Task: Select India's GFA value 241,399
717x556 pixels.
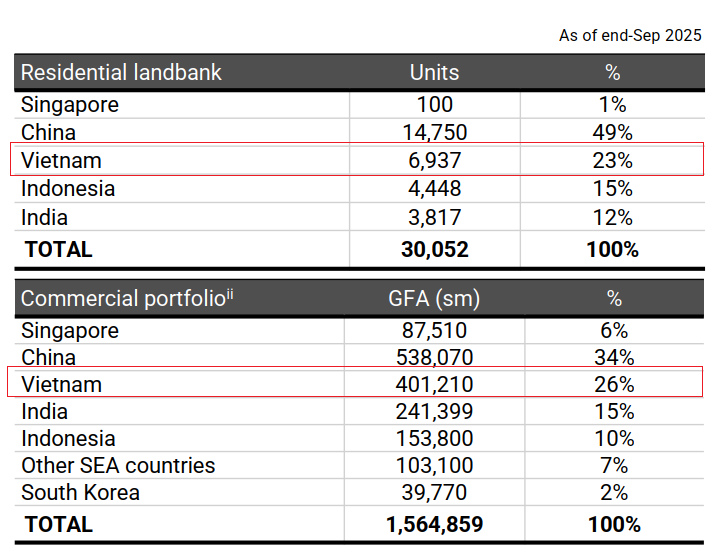Action: click(x=434, y=412)
